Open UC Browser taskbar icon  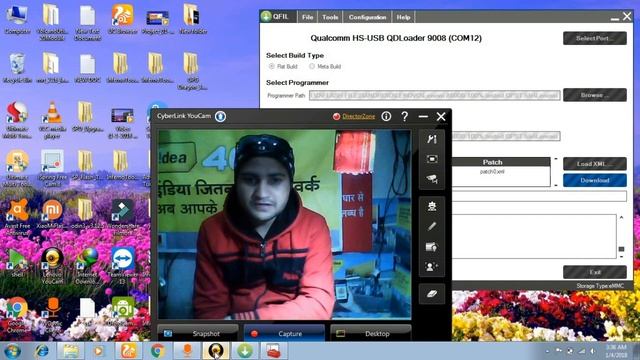tap(128, 351)
